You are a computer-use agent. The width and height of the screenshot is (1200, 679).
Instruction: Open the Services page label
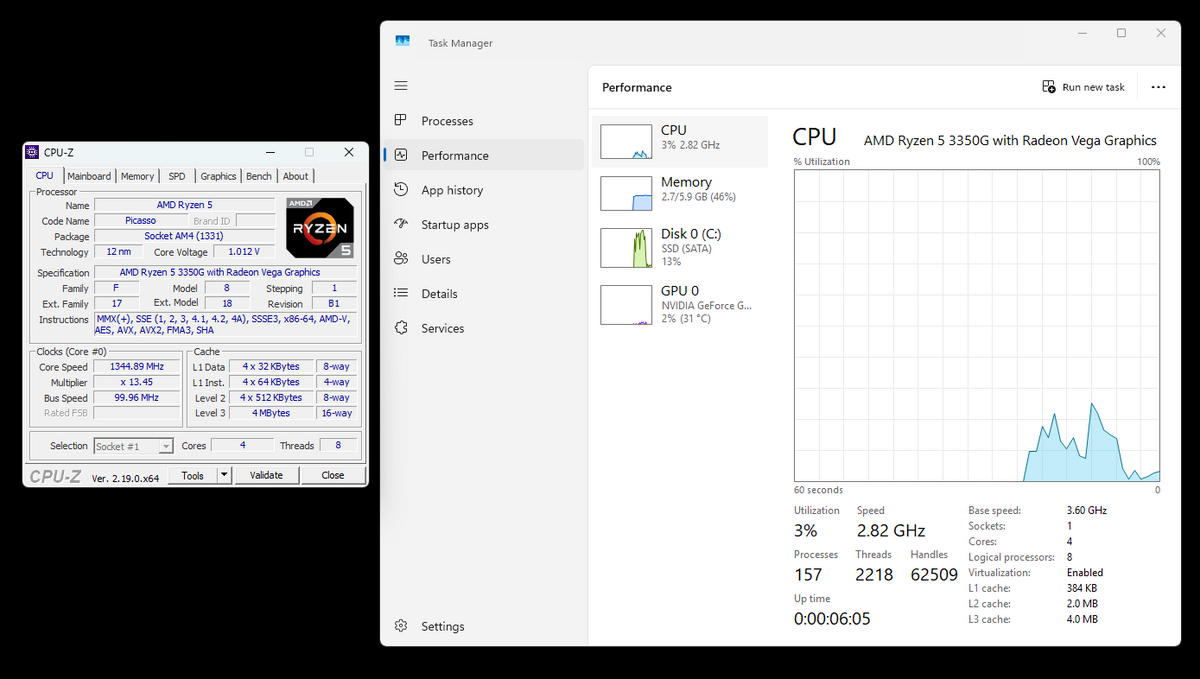[442, 328]
